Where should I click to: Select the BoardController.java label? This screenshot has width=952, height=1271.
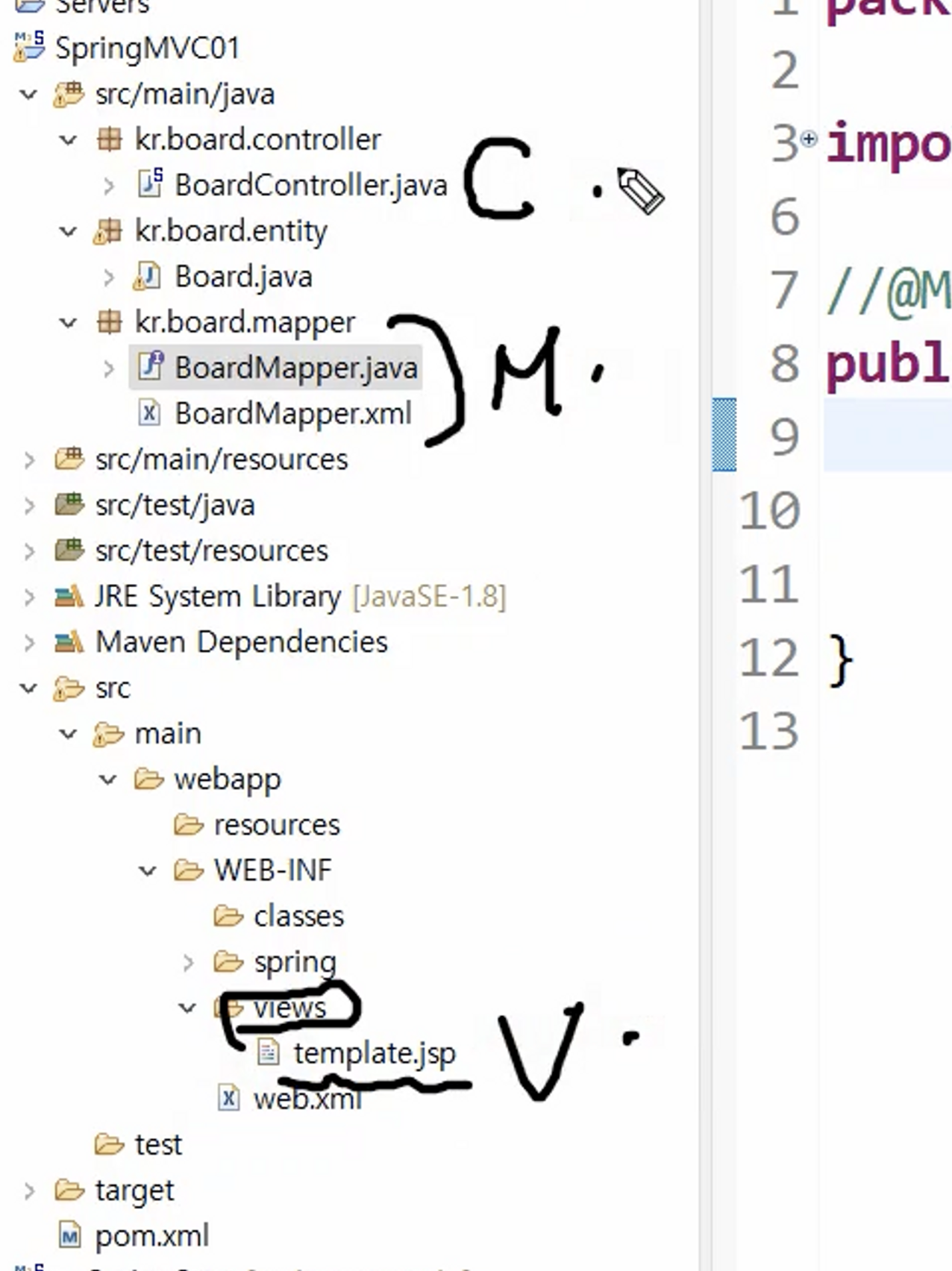311,186
